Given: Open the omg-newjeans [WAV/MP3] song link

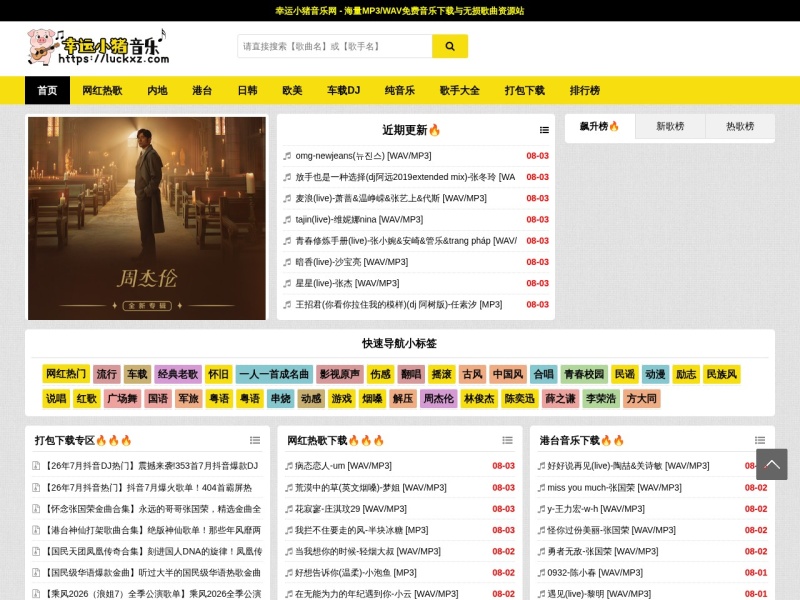Looking at the screenshot, I should point(363,156).
